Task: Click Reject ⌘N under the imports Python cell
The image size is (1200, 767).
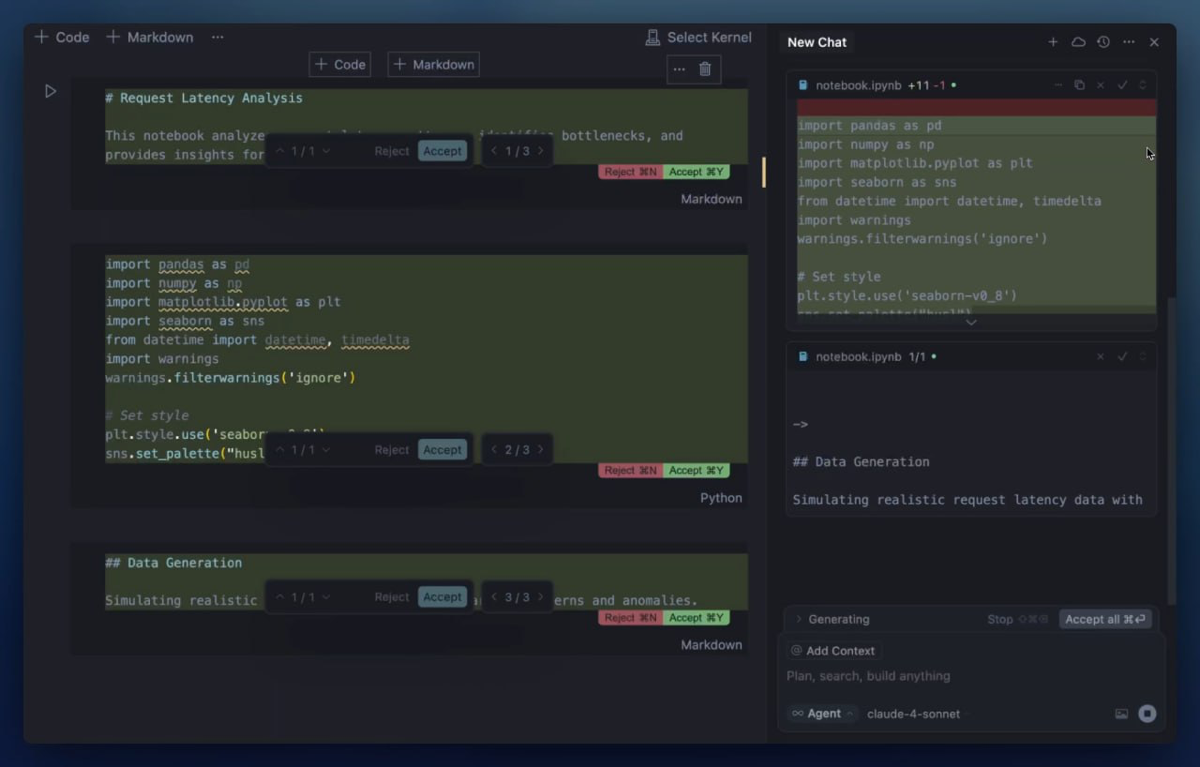Action: tap(631, 471)
